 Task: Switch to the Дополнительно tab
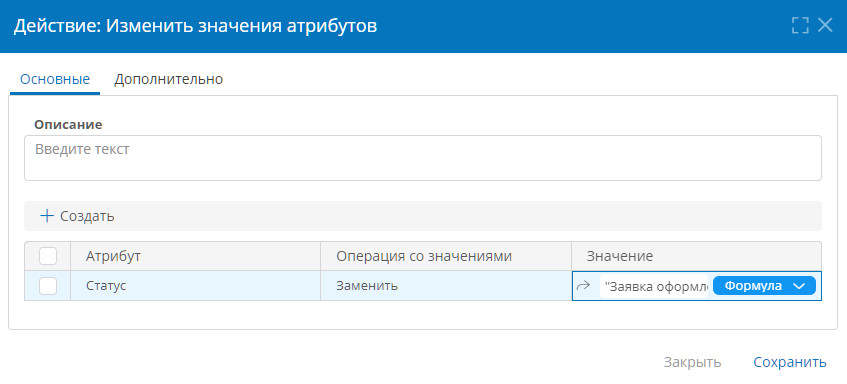169,79
